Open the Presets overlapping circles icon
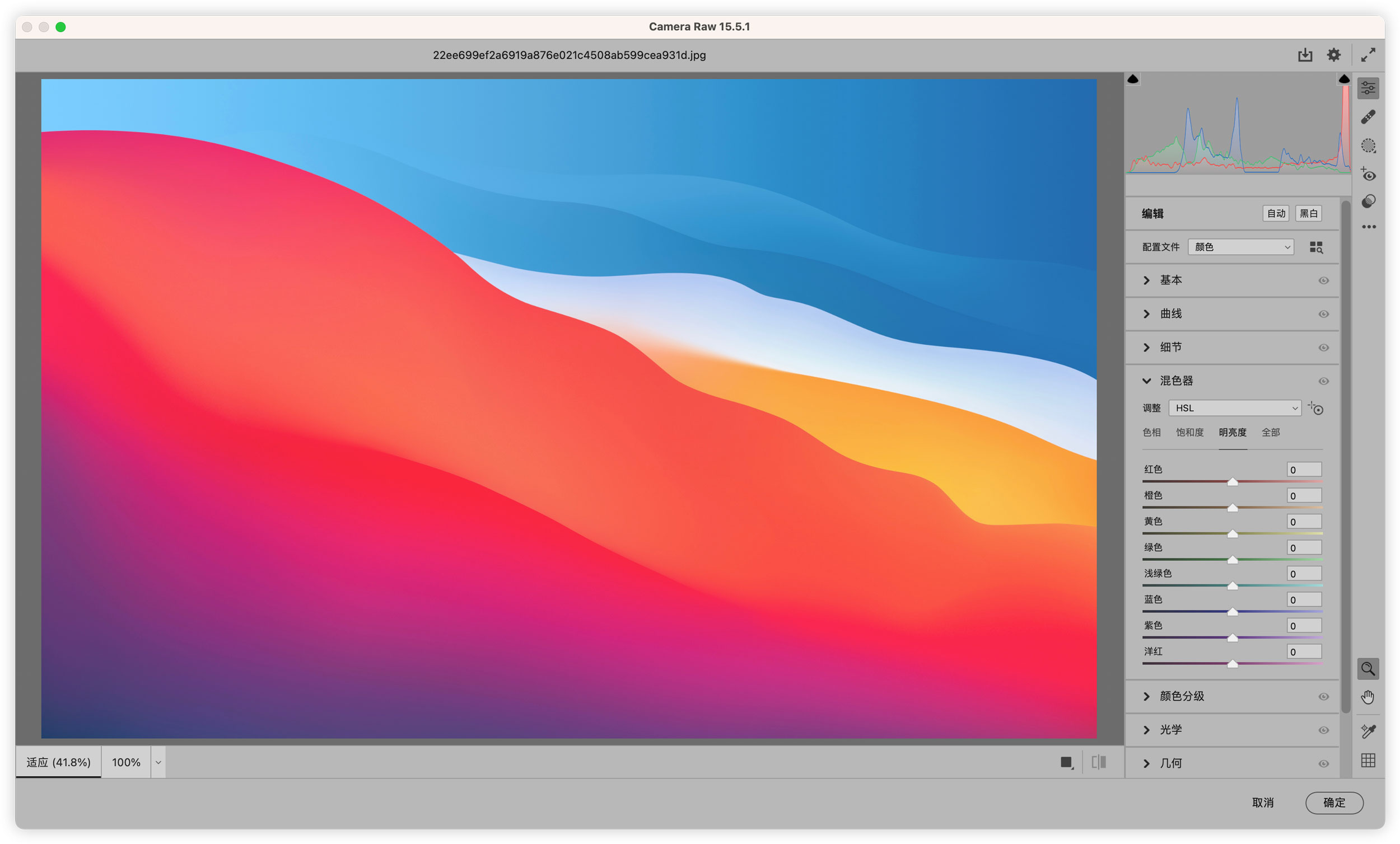This screenshot has height=844, width=1400. [1368, 201]
